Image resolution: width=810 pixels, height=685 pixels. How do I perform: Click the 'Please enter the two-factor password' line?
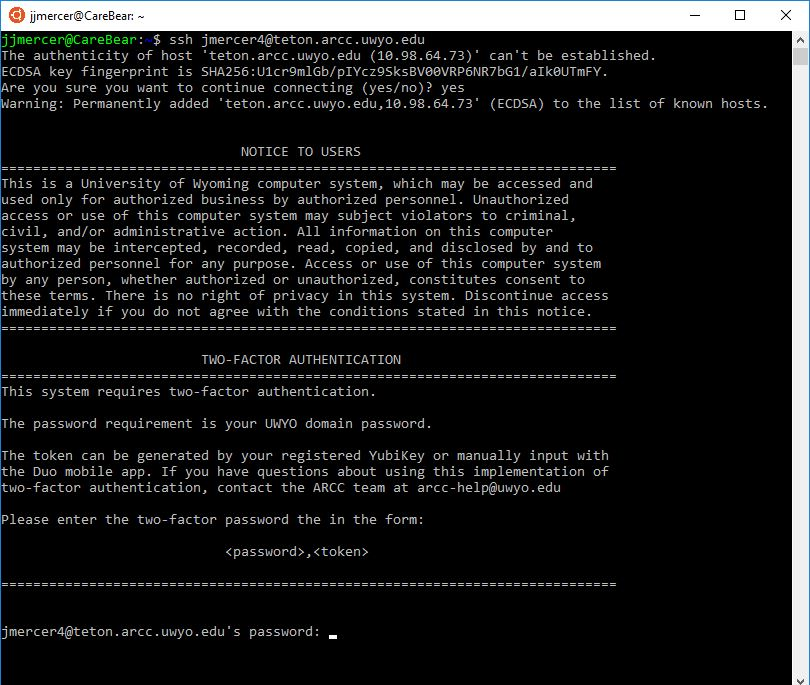212,520
